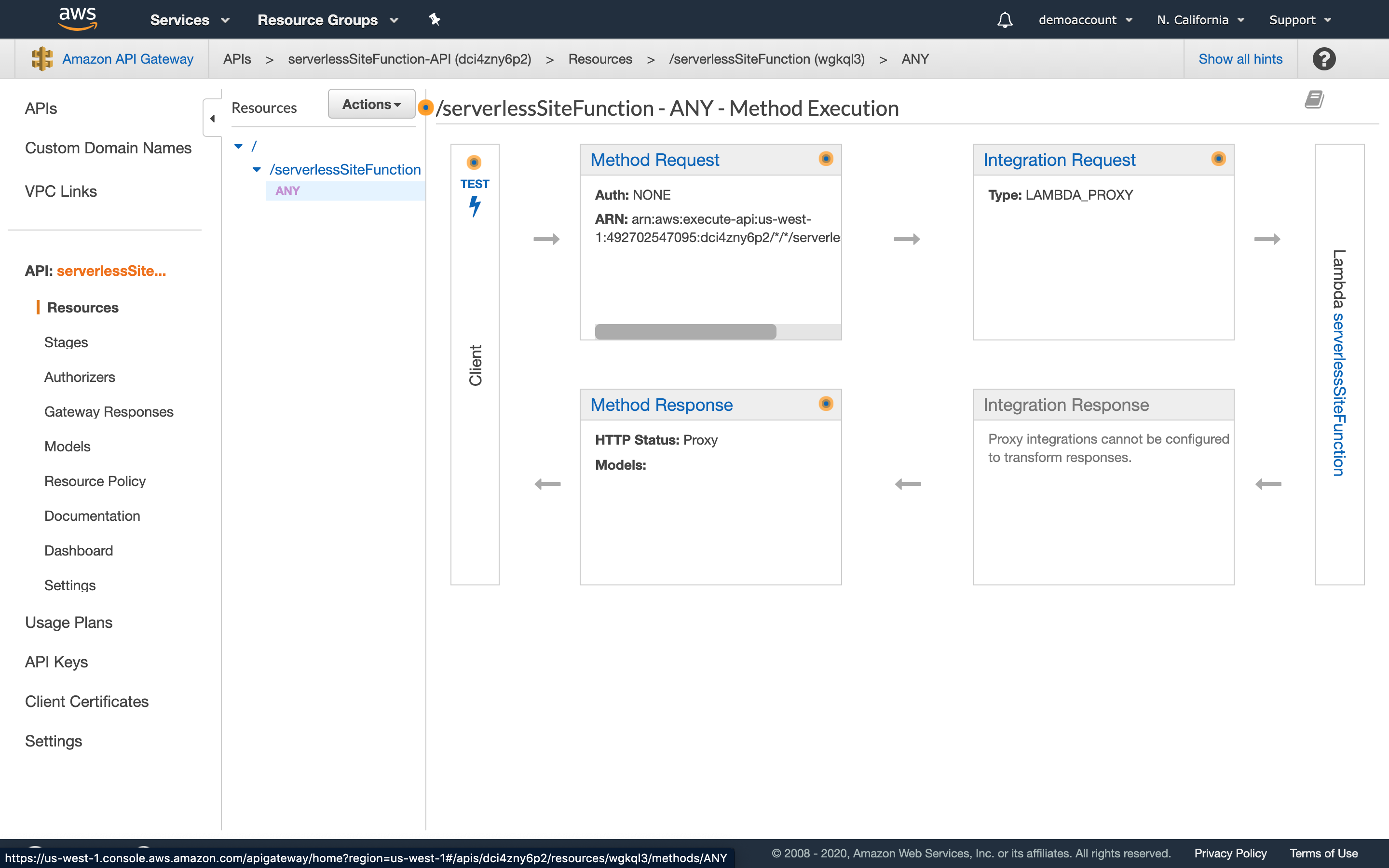Go to Stages section
The image size is (1389, 868).
[66, 342]
